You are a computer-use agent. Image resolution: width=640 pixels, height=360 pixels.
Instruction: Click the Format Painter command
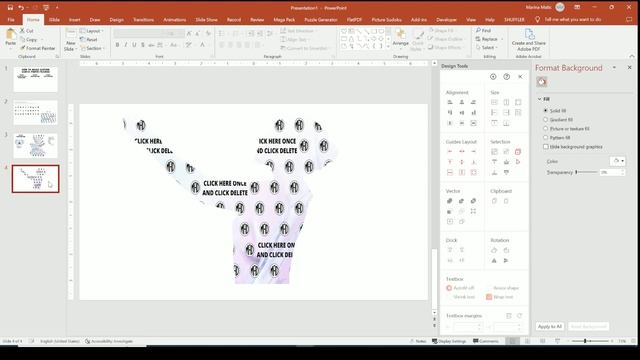point(38,48)
